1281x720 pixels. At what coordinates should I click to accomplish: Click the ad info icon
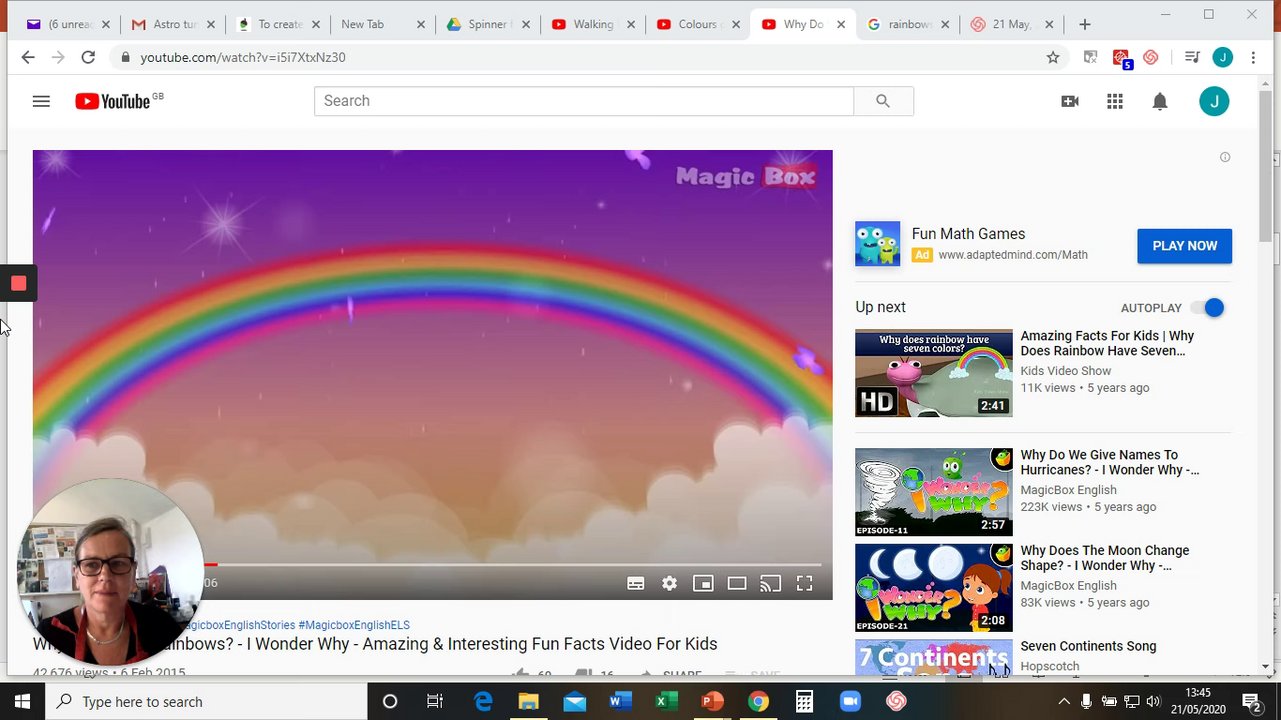tap(1225, 157)
